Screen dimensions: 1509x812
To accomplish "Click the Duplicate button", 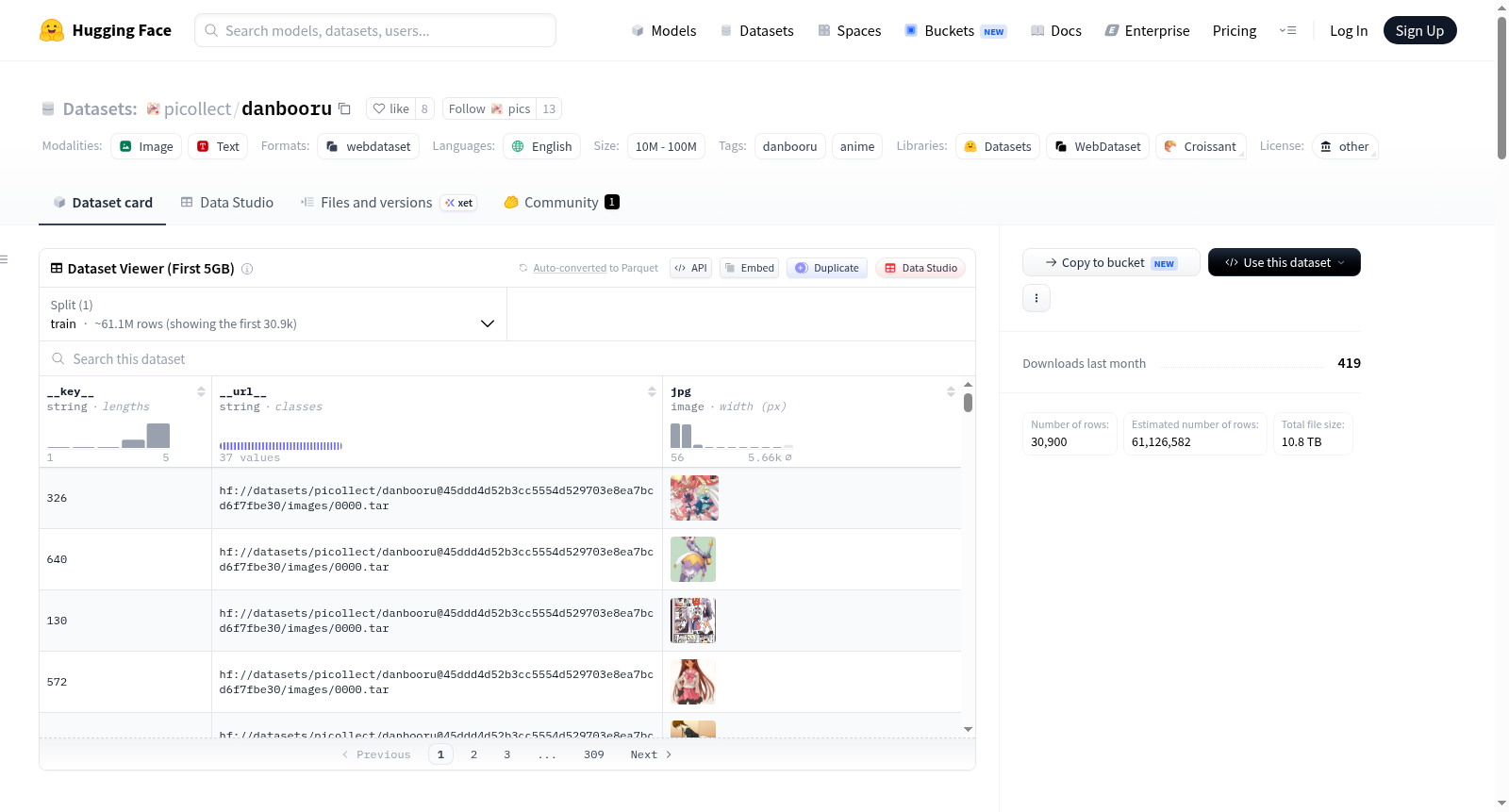I will (x=827, y=268).
